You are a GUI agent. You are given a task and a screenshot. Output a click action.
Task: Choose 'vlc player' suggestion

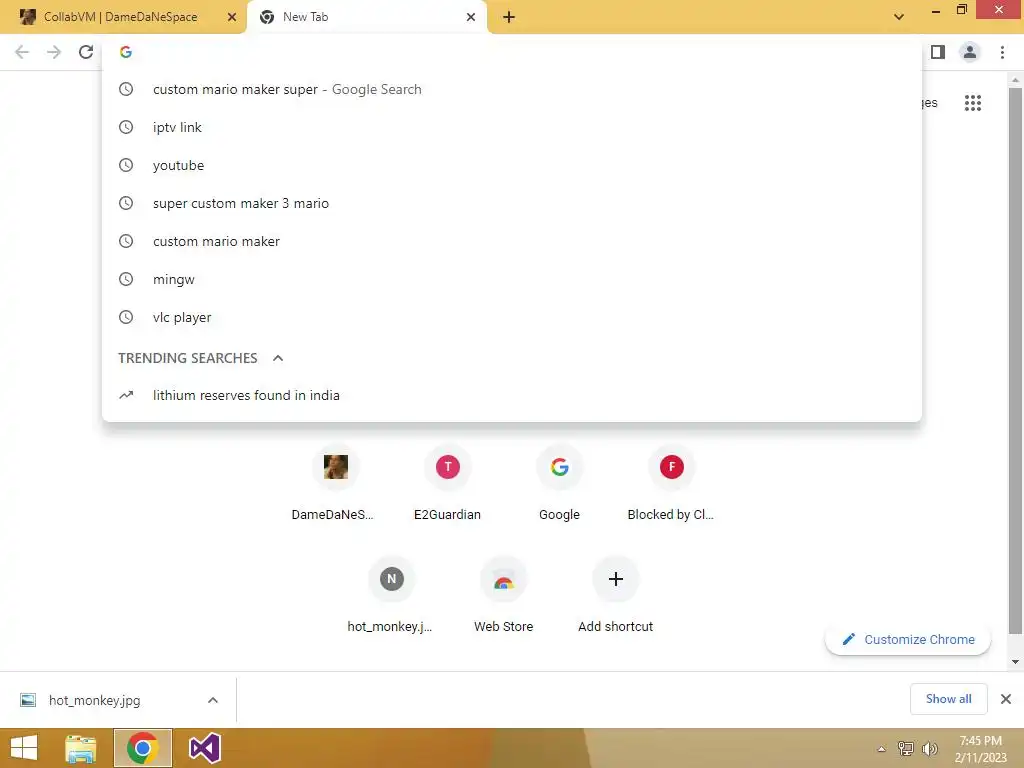pos(512,317)
